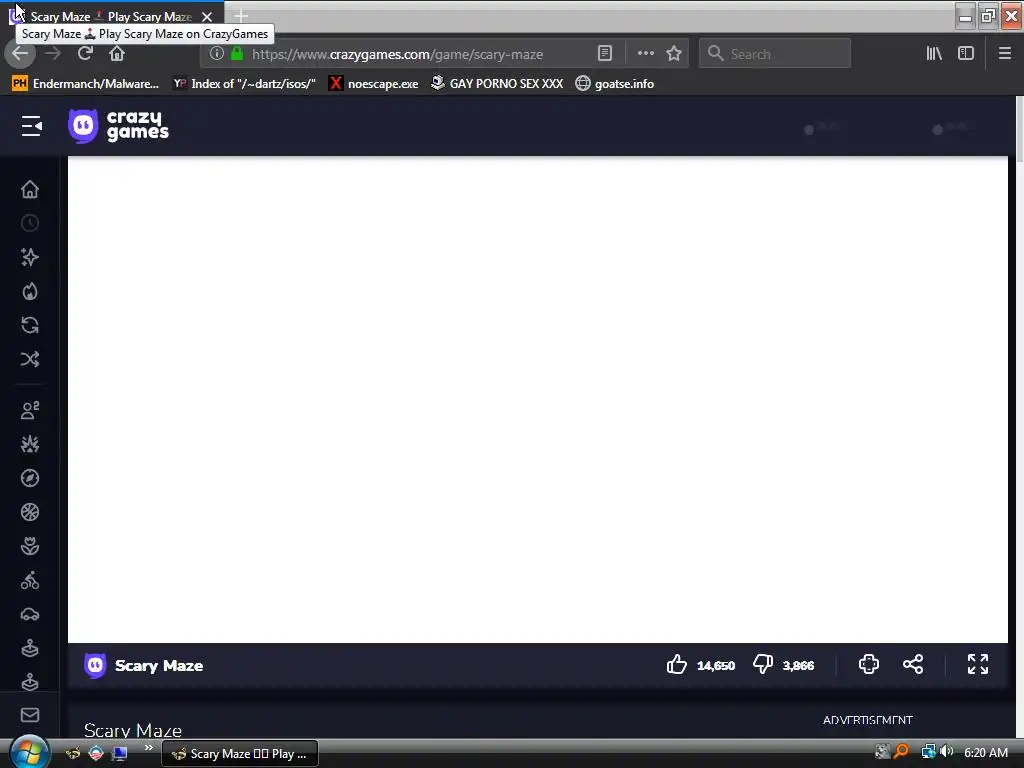Open Recently played clock icon
The width and height of the screenshot is (1024, 768).
click(30, 223)
